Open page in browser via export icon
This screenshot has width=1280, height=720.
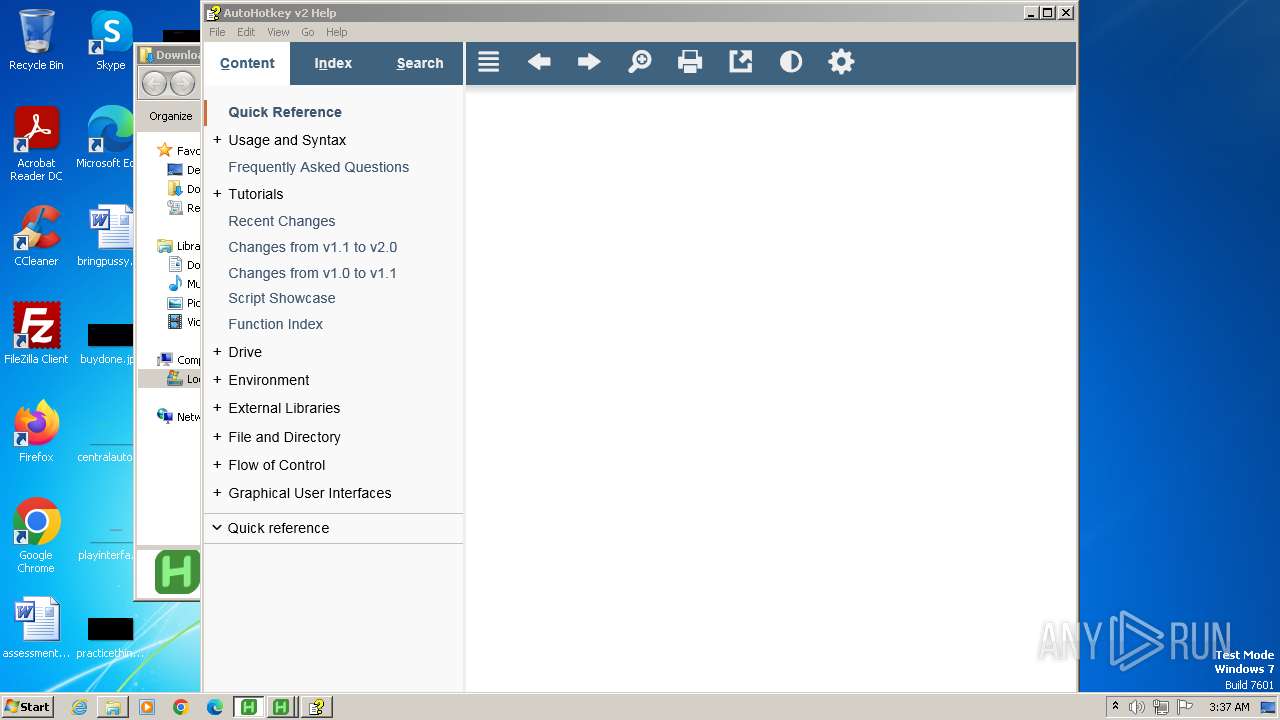click(x=740, y=62)
